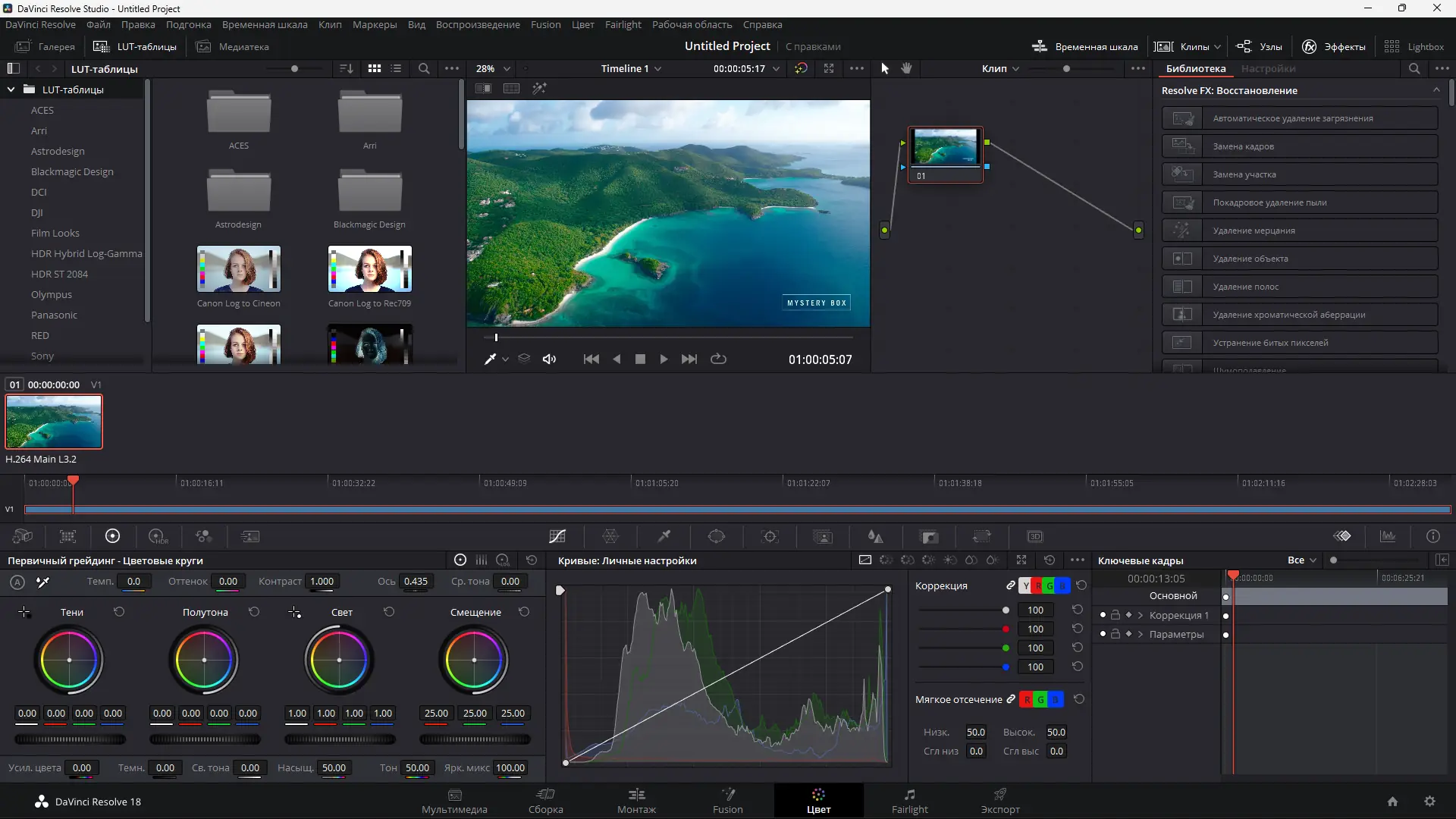Click the Тени color wheel center

(70, 660)
